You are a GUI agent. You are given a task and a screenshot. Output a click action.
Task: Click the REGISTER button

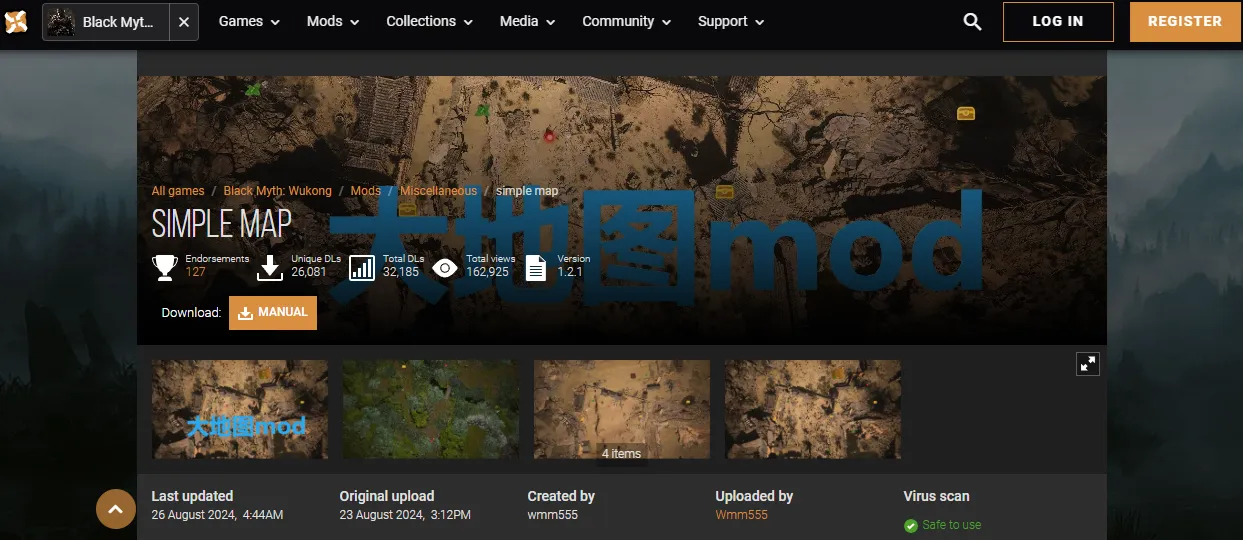coord(1185,21)
